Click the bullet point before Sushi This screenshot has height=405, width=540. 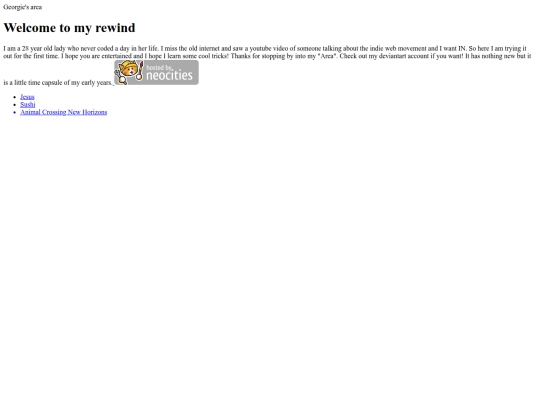(x=14, y=105)
